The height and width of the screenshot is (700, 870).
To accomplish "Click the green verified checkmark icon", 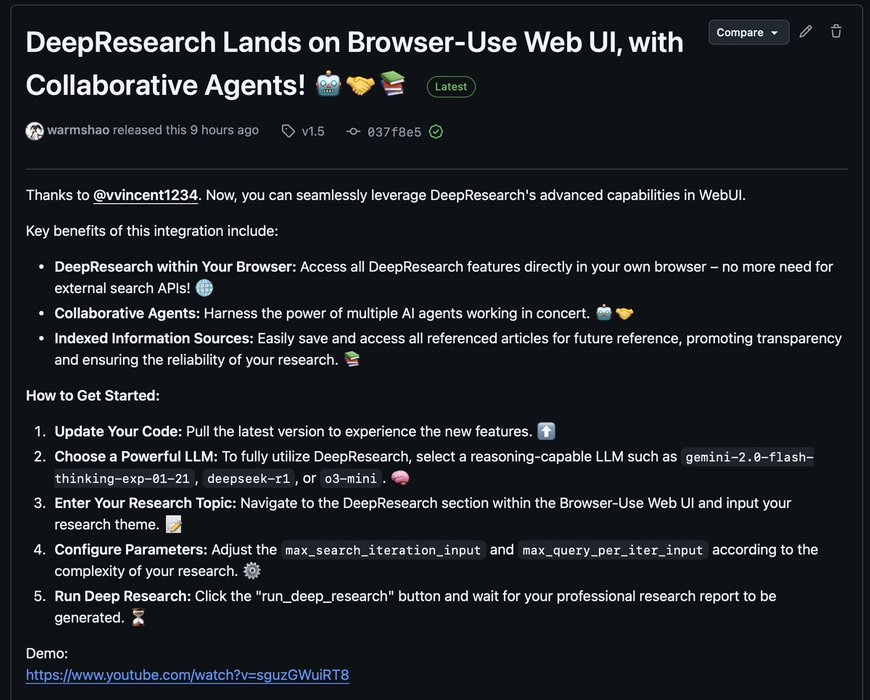I will pos(436,131).
